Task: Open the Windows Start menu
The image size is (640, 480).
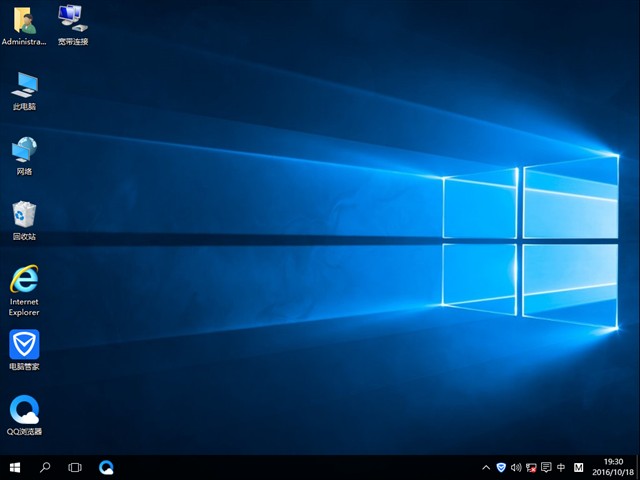Action: point(15,467)
